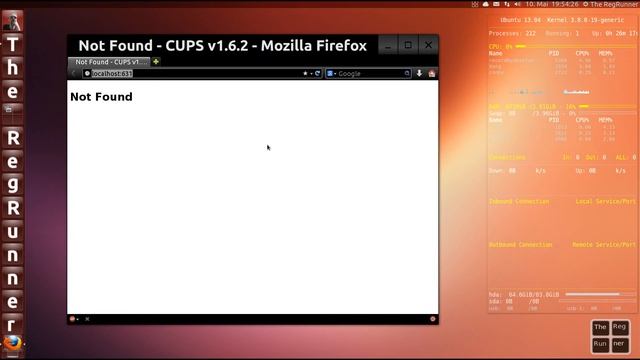Open a new tab with the plus button
This screenshot has height=360, width=640.
coord(156,62)
